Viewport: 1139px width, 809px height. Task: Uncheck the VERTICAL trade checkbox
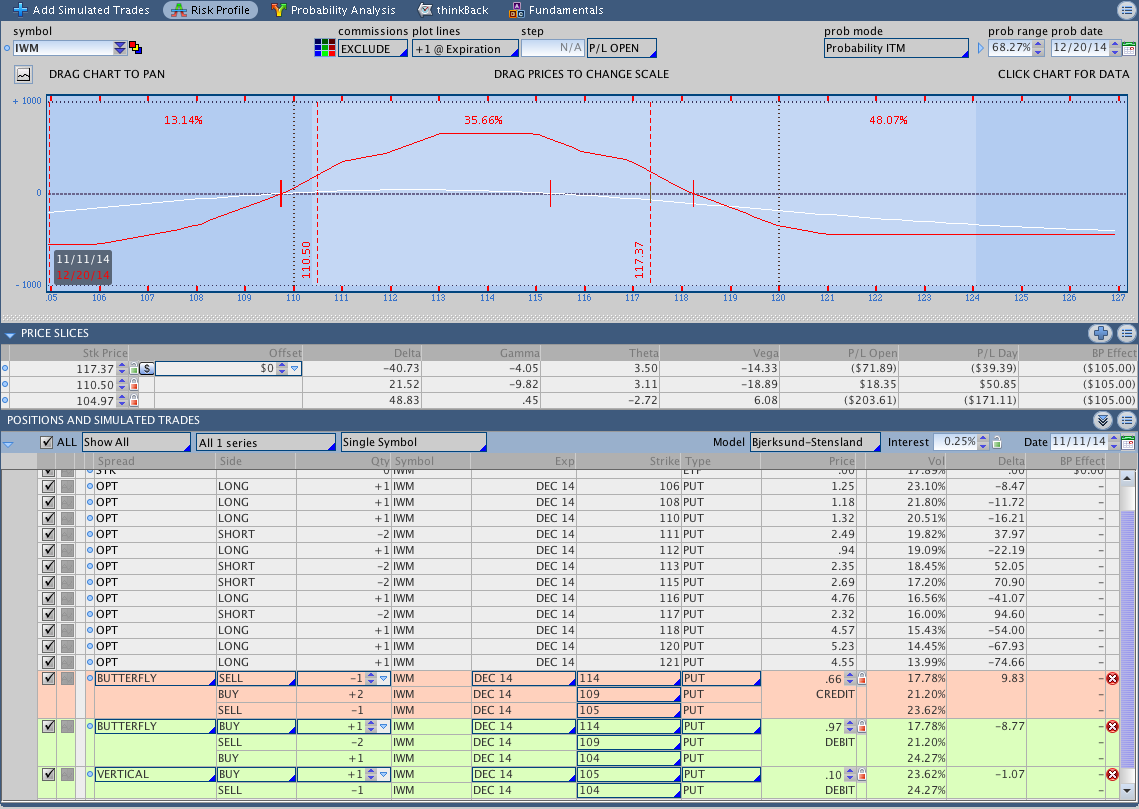tap(49, 774)
